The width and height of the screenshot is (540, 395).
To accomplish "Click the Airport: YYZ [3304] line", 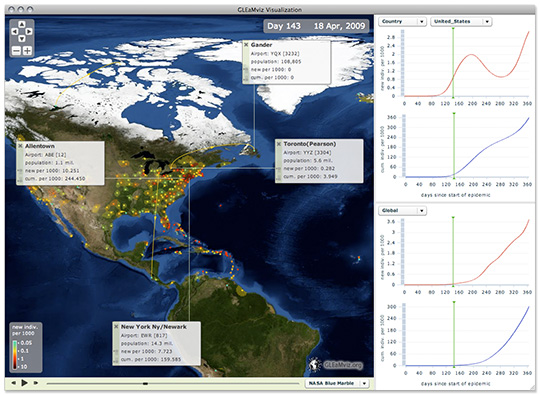I will 307,153.
